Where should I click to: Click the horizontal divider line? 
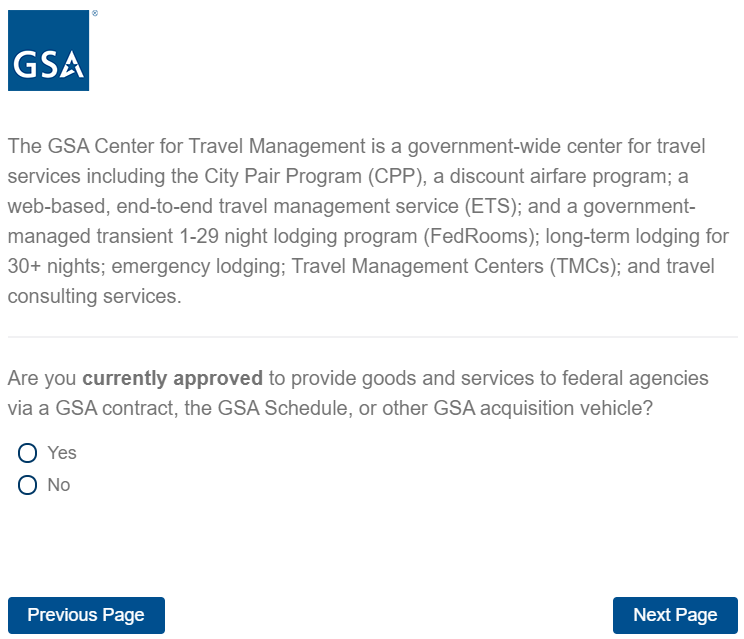(372, 337)
